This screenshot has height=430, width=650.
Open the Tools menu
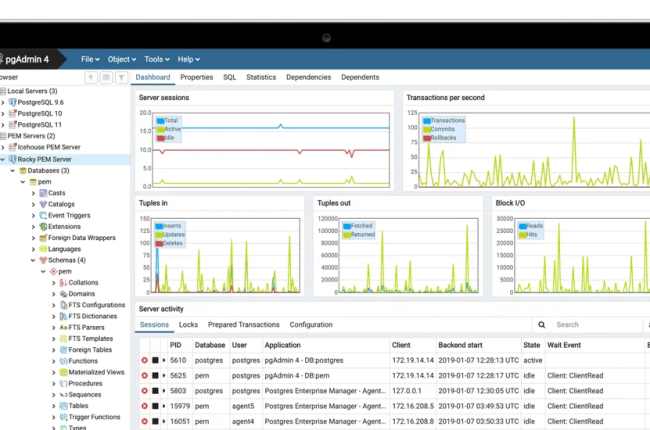point(157,59)
